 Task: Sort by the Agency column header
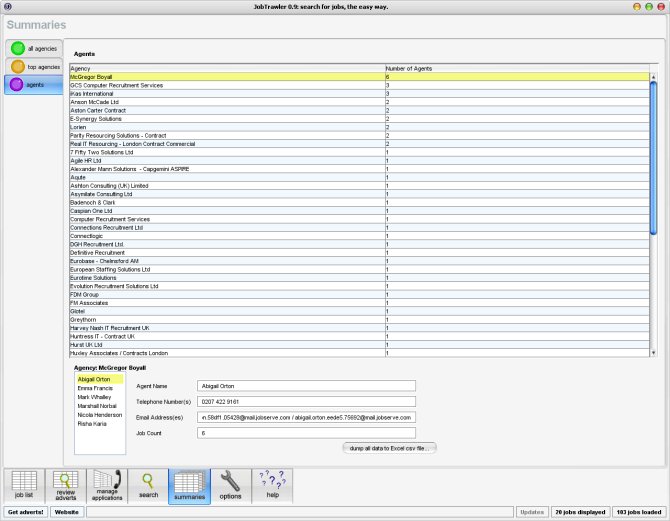point(226,68)
